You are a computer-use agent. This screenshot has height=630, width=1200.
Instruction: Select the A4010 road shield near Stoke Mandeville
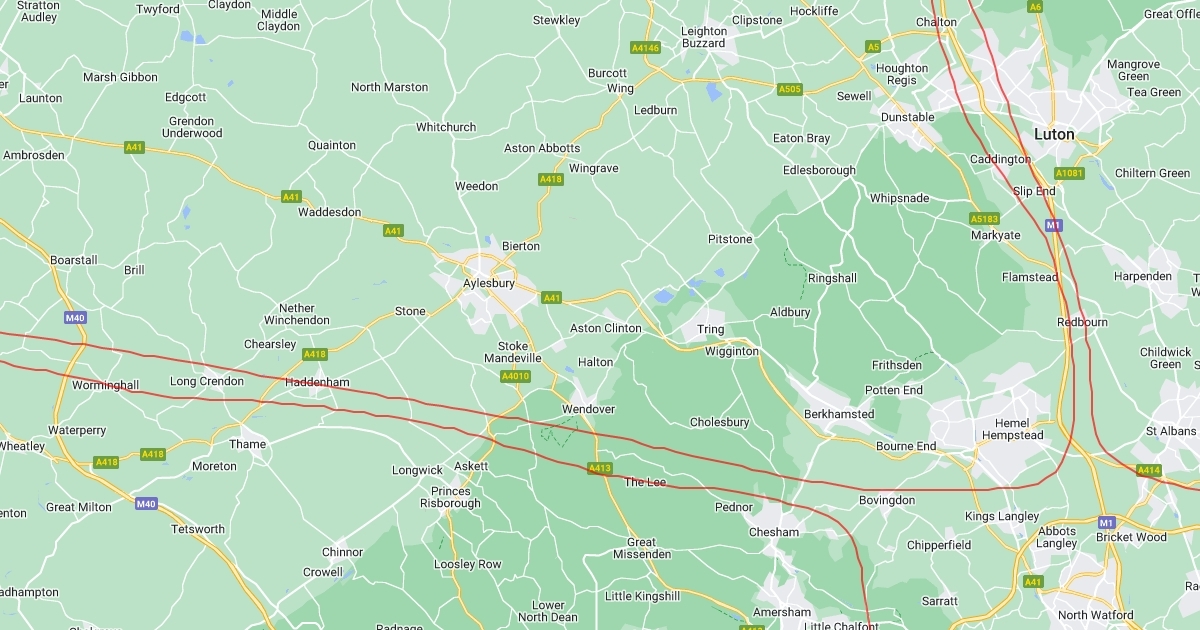click(x=515, y=377)
